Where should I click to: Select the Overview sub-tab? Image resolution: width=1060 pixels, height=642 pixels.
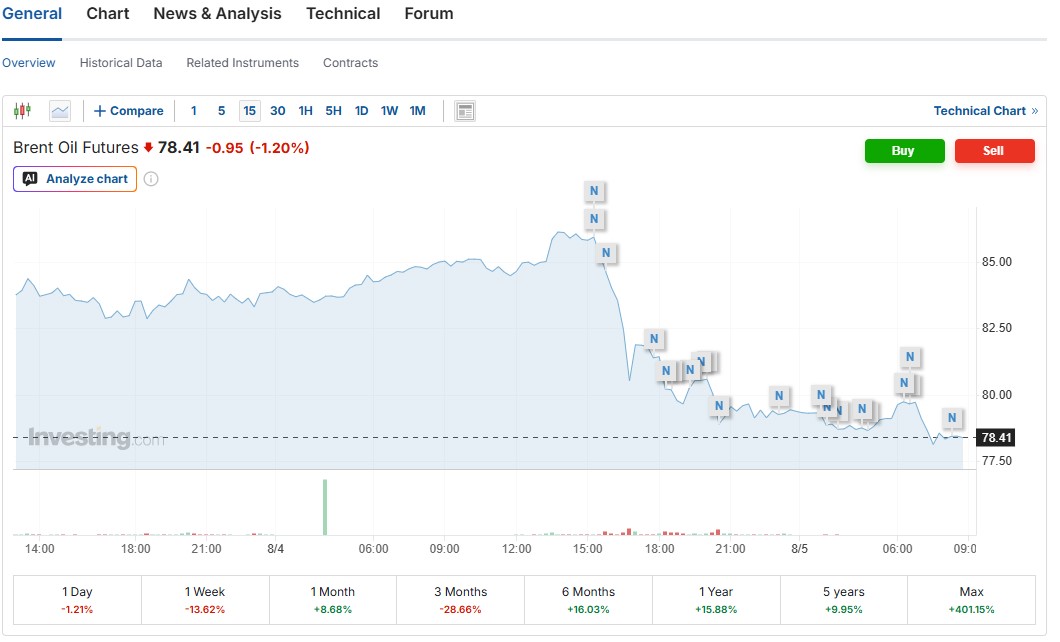(x=28, y=63)
